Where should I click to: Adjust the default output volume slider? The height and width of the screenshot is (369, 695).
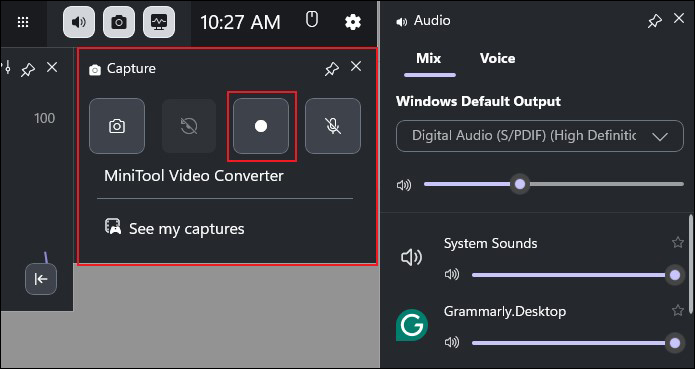(554, 184)
